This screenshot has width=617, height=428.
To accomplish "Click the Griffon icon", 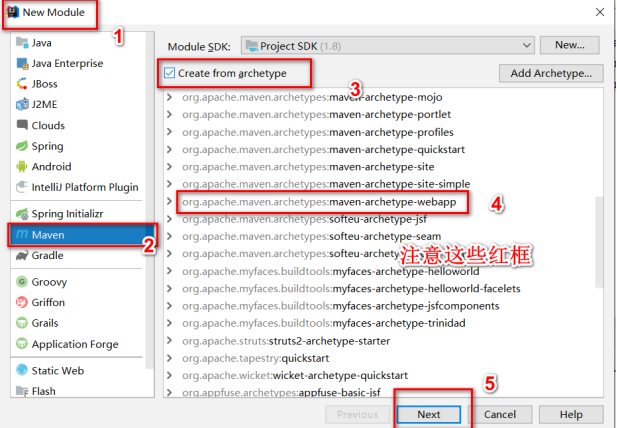I will click(22, 302).
